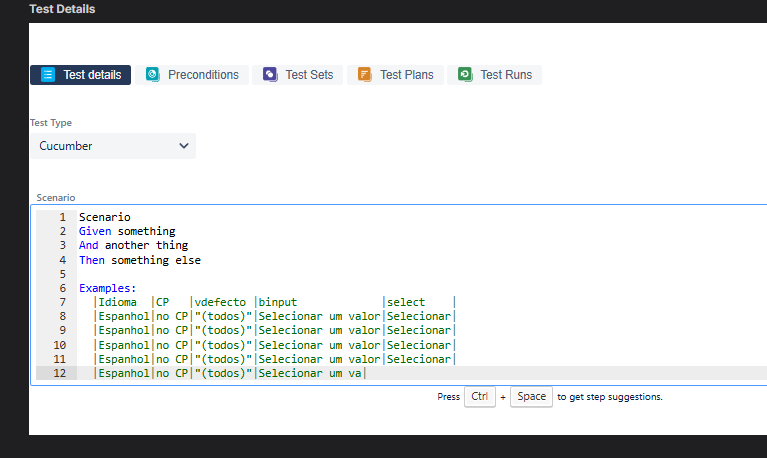The height and width of the screenshot is (458, 767).
Task: Click the 'Given something' step line
Action: click(127, 231)
